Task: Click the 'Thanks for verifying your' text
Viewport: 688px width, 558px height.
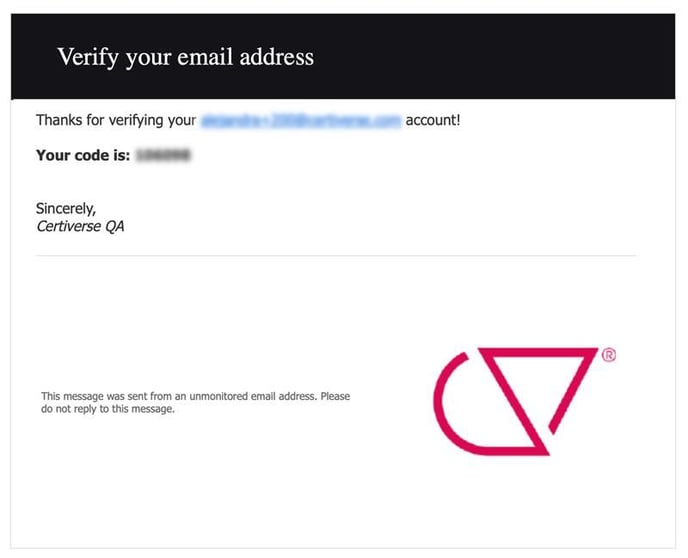Action: pyautogui.click(x=116, y=120)
